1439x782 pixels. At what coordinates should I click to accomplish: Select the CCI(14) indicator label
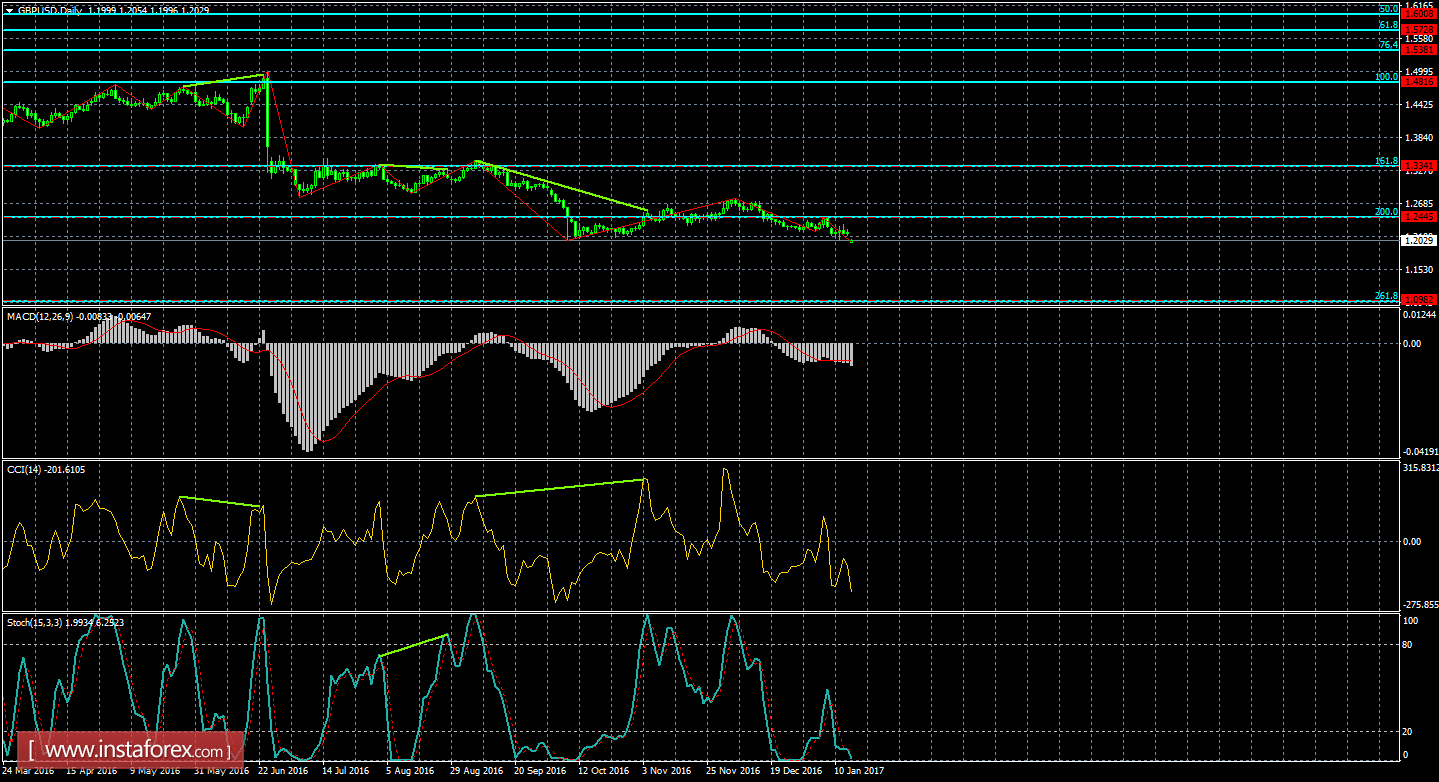pyautogui.click(x=24, y=469)
